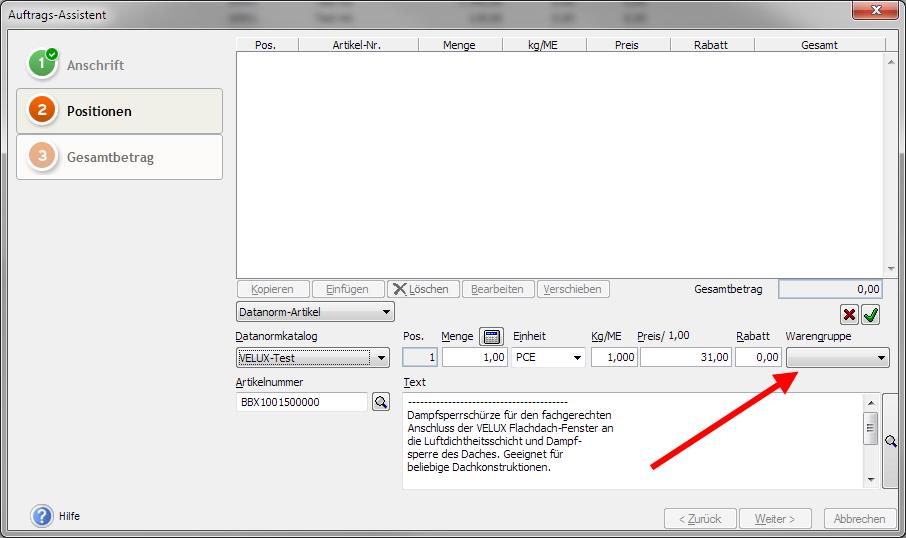Click the positions list scrollbar up arrow
This screenshot has height=538, width=906.
[890, 61]
